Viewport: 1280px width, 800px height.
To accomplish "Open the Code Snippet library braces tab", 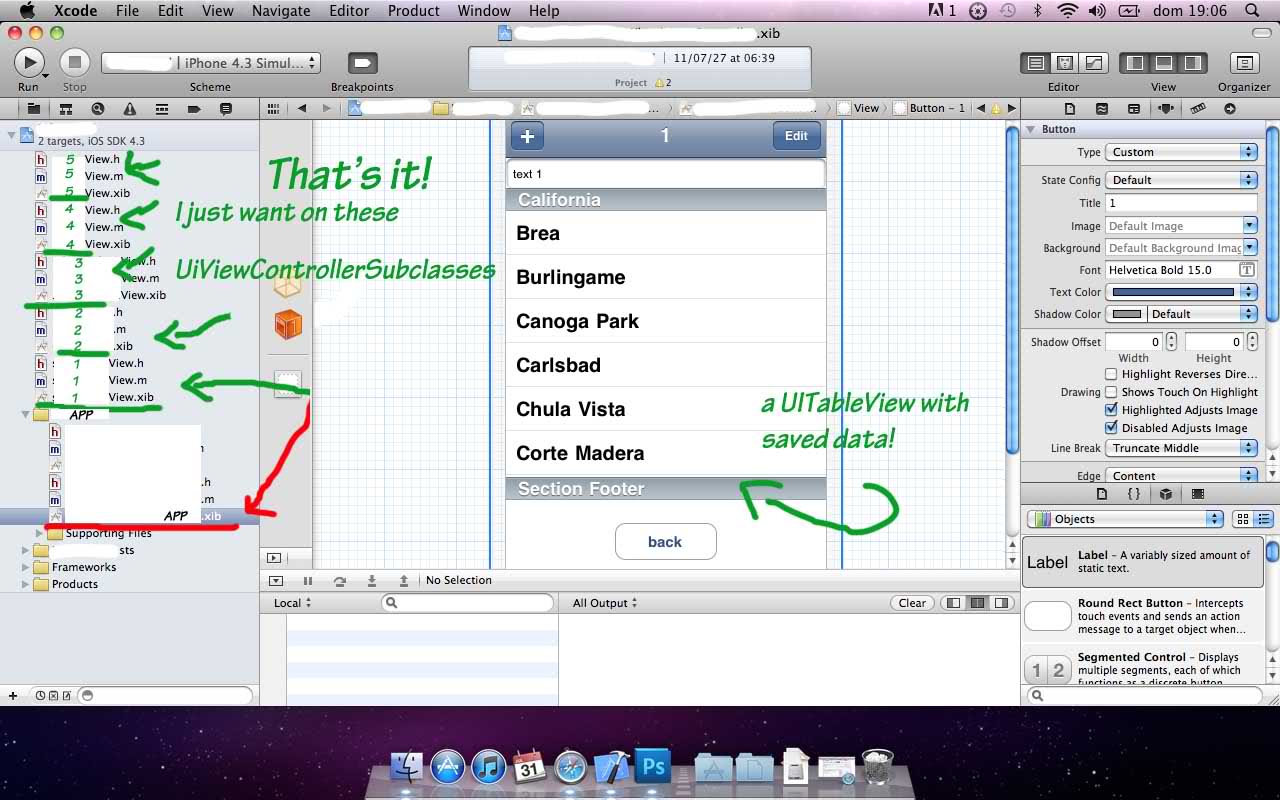I will tap(1134, 494).
